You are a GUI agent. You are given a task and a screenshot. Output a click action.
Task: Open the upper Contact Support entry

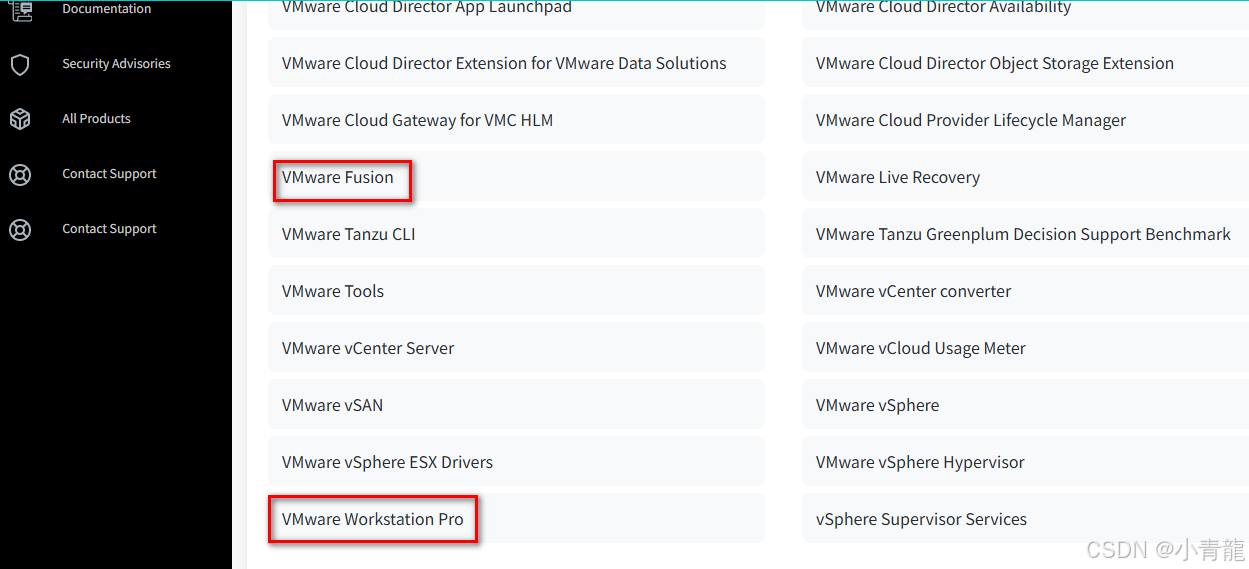(109, 174)
